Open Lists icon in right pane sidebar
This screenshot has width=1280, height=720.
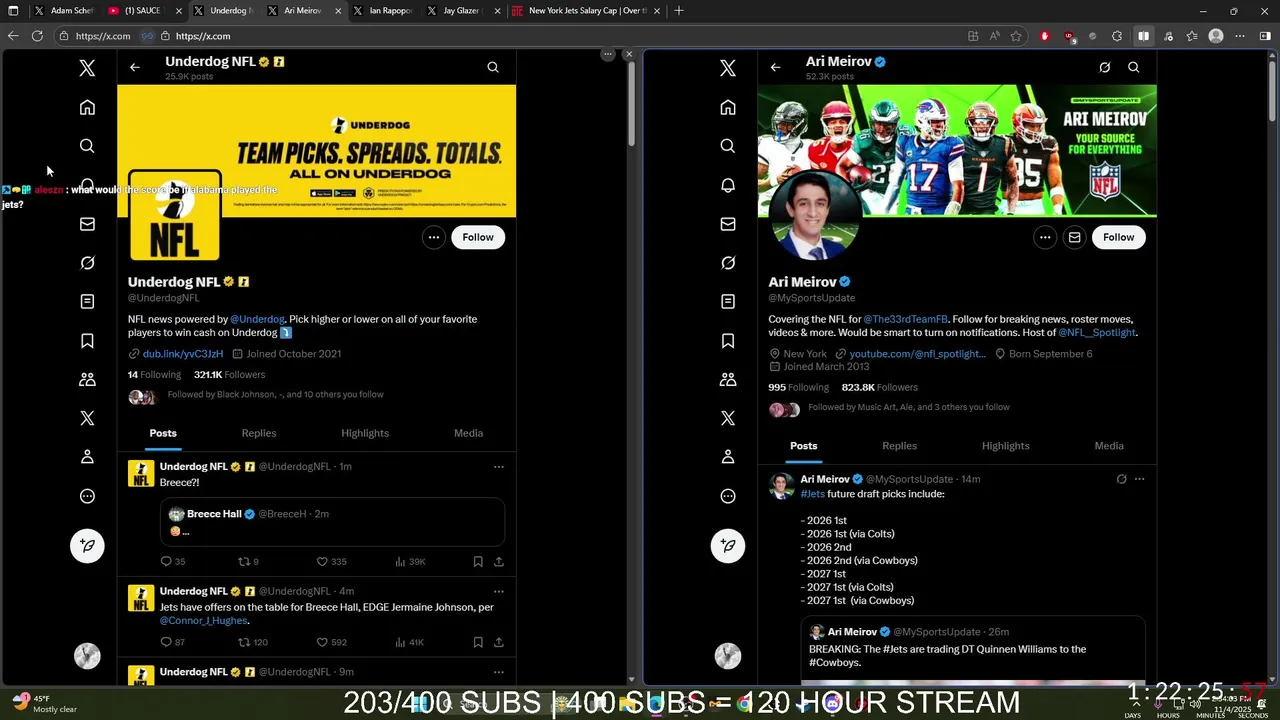pos(728,302)
